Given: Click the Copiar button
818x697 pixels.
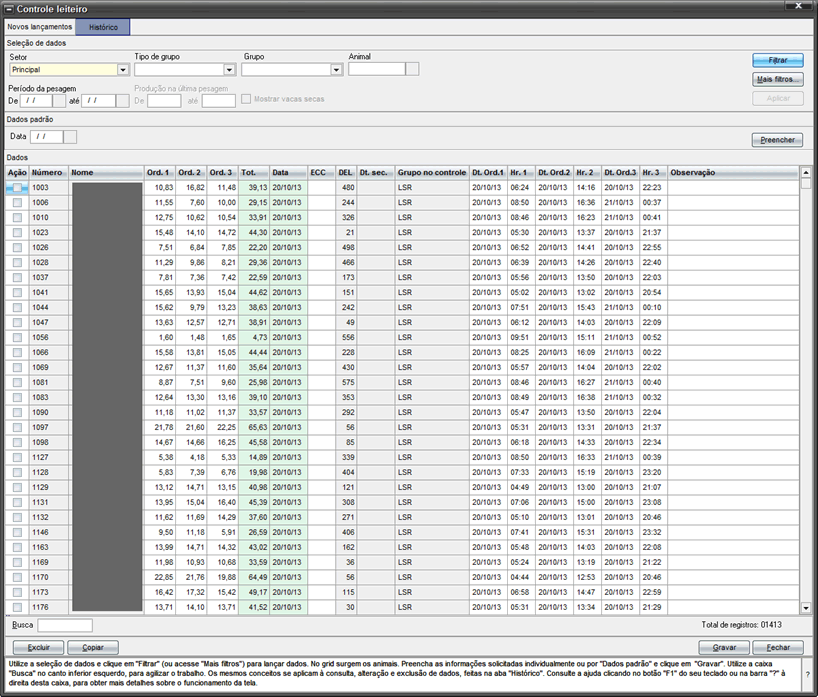Looking at the screenshot, I should [x=93, y=647].
